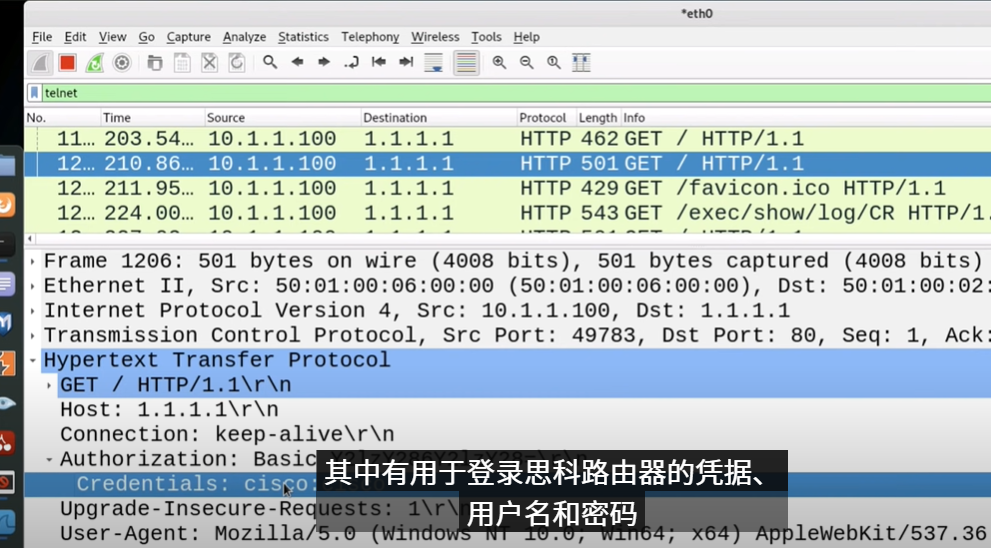Click the find packet magnifier icon

coord(270,63)
